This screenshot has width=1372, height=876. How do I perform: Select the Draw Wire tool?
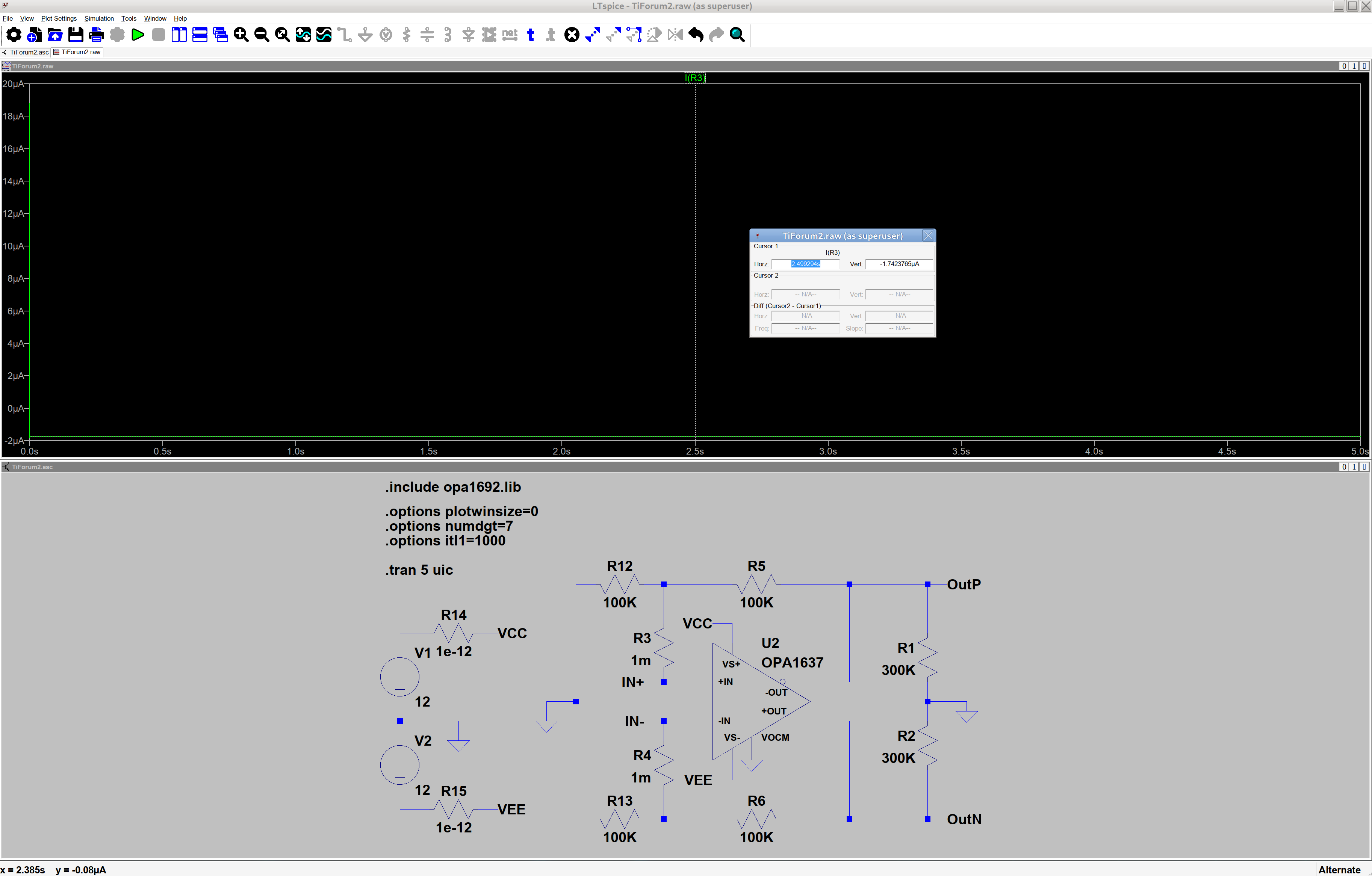click(x=345, y=35)
